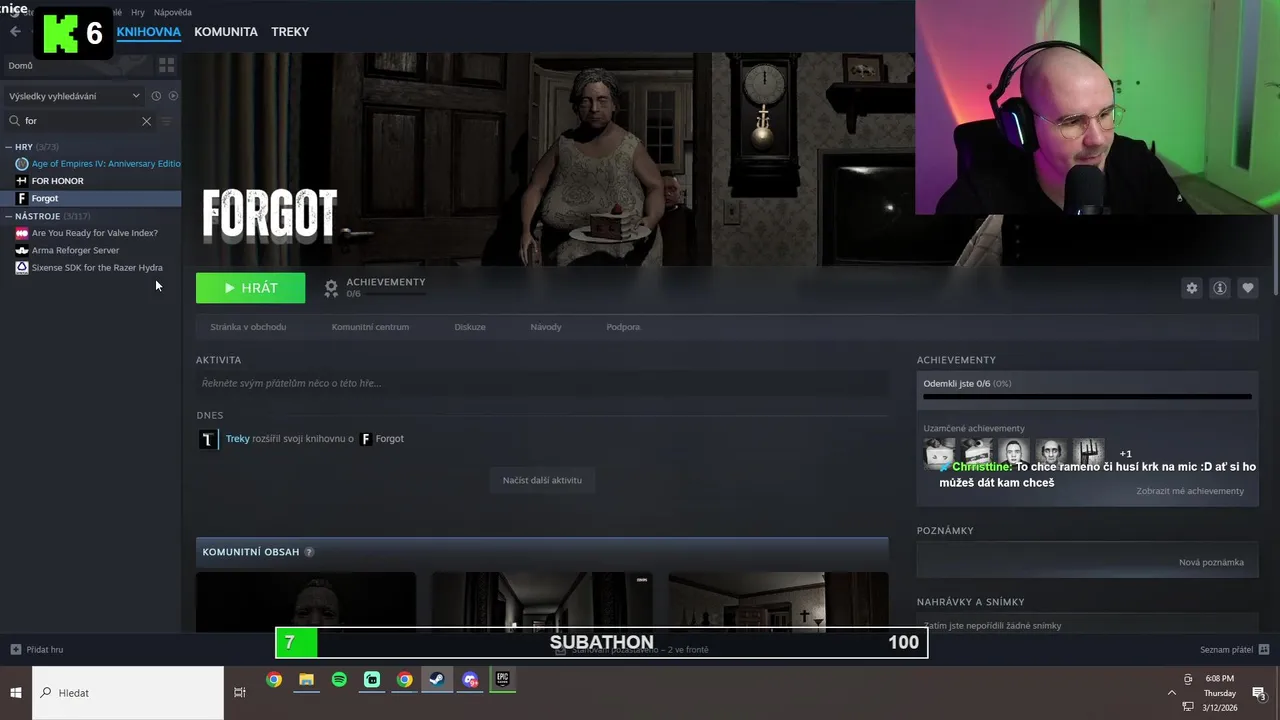
Task: Collapse the NÁSTROJE category
Action: point(9,216)
